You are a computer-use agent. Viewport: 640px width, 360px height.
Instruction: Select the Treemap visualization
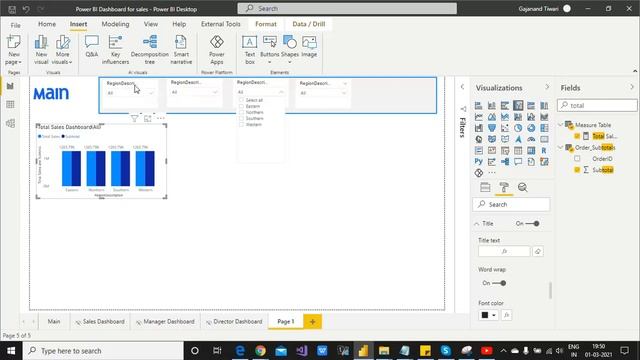point(544,128)
